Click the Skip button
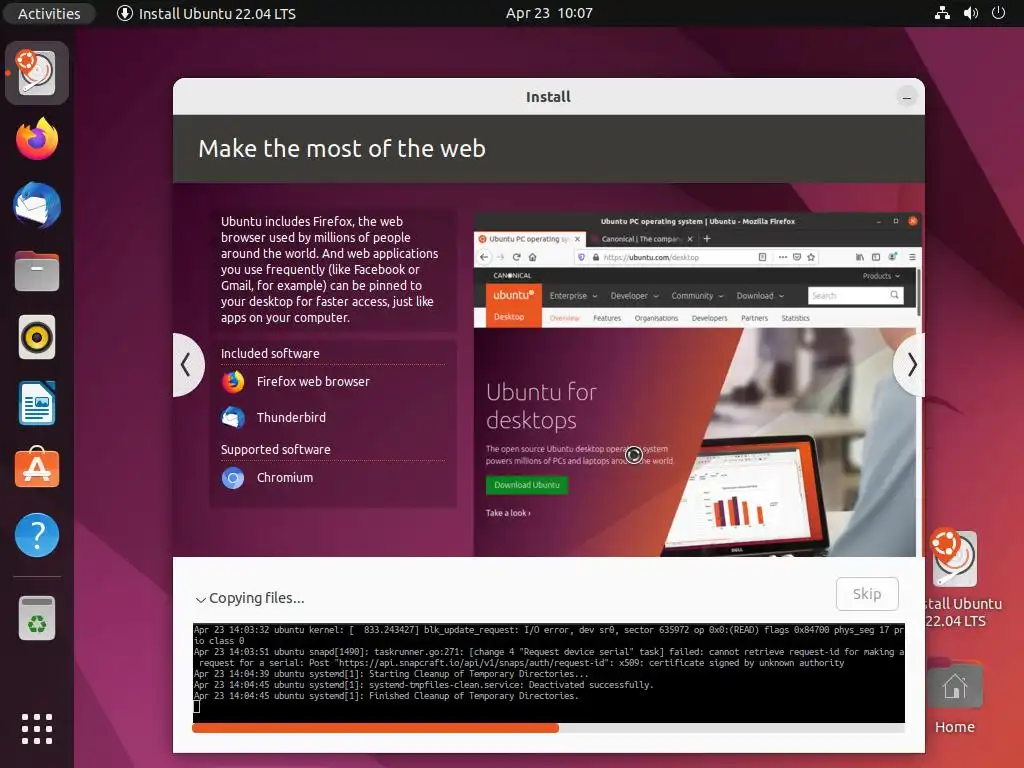The height and width of the screenshot is (768, 1024). [x=867, y=594]
